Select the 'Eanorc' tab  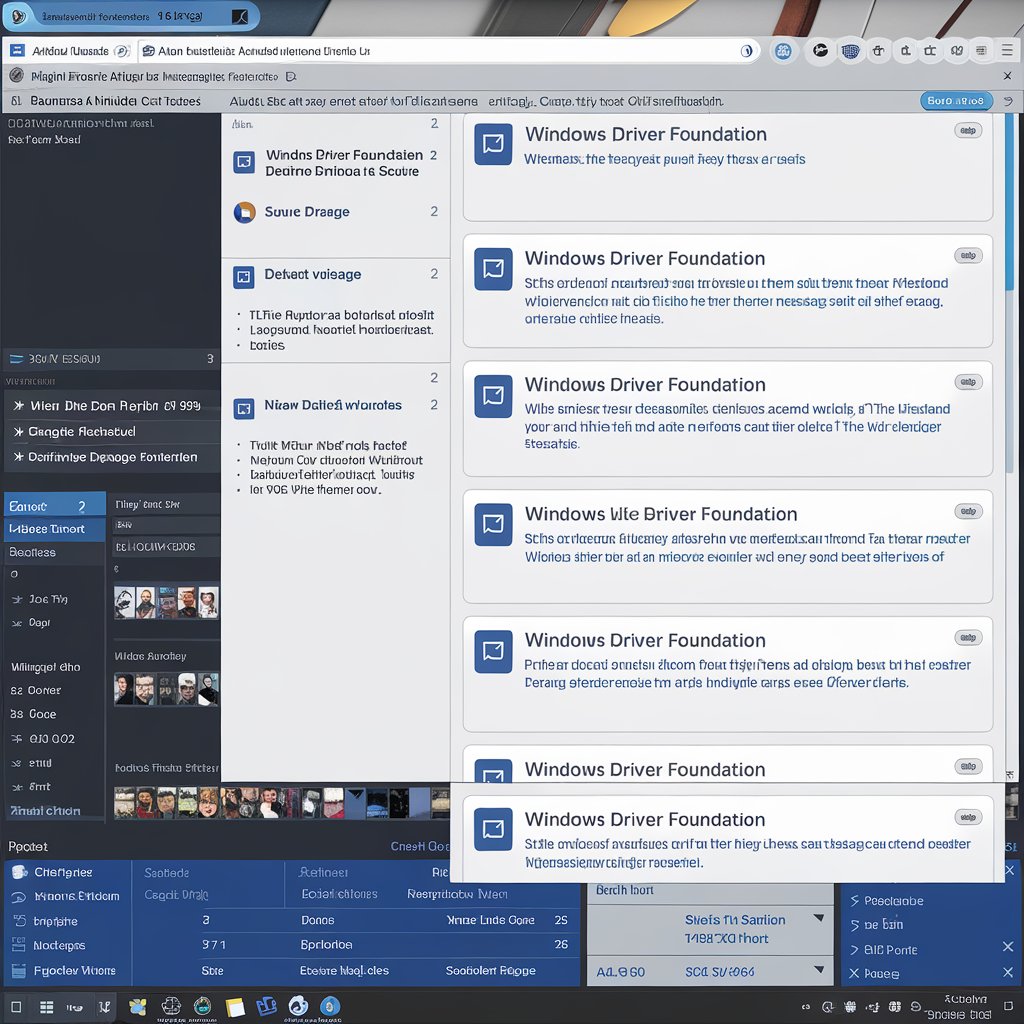(55, 506)
